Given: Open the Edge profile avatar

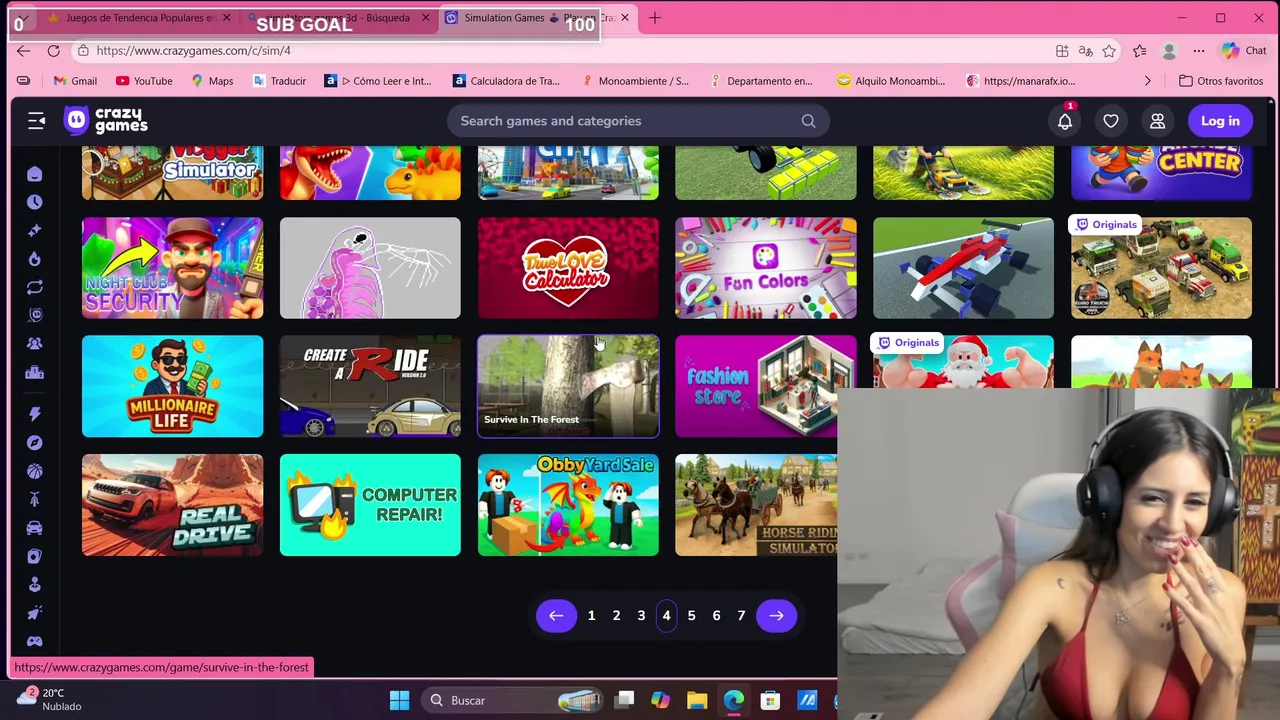Looking at the screenshot, I should click(1169, 51).
